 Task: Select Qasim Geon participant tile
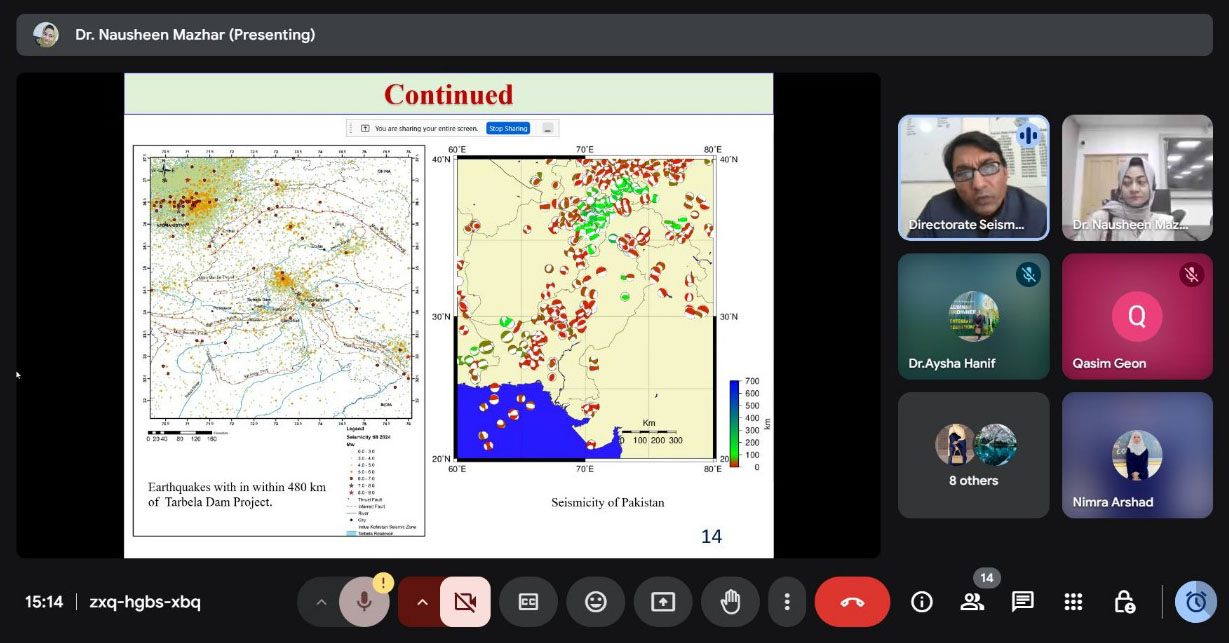[x=1137, y=316]
